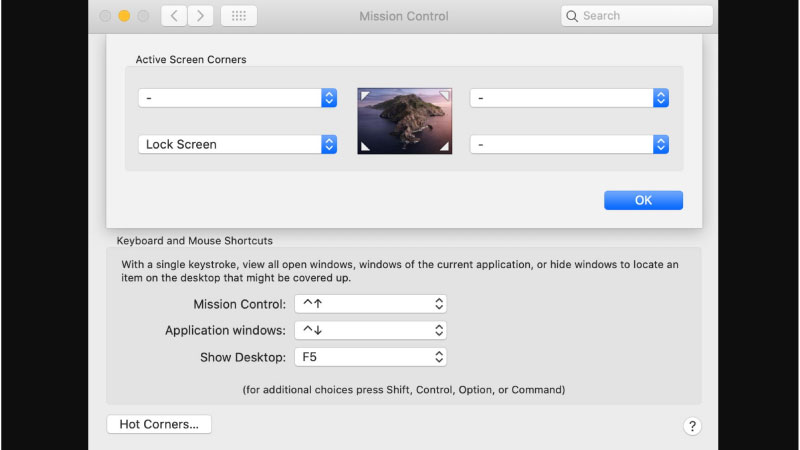
Task: Click the gray zoom window button
Action: pyautogui.click(x=143, y=16)
